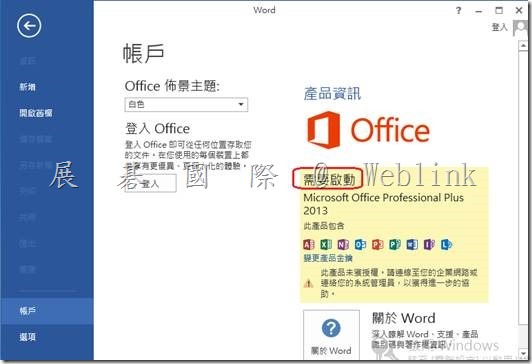Select 新增 in the left sidebar

click(x=27, y=87)
